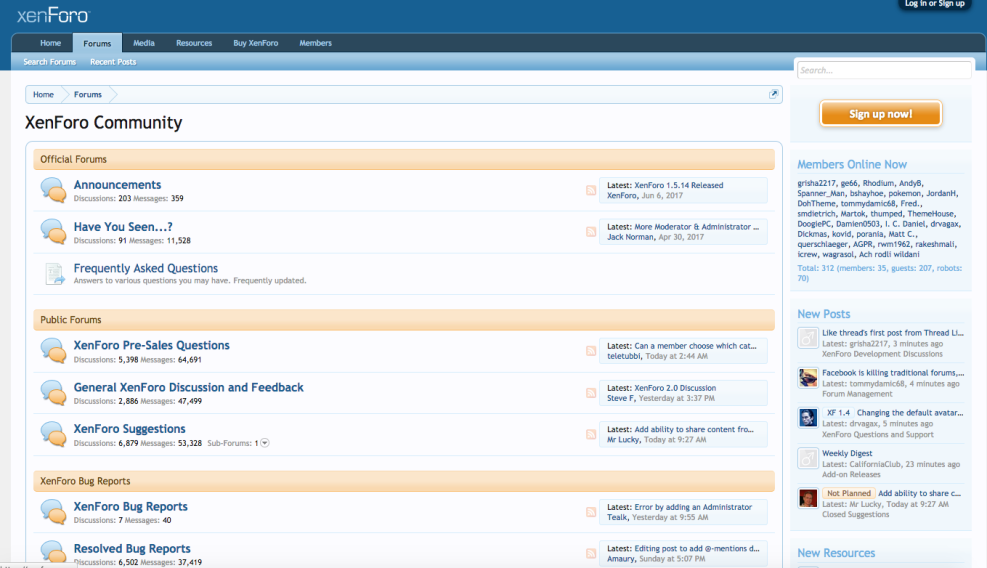The width and height of the screenshot is (987, 568).
Task: Switch to the Resources tab
Action: tap(194, 43)
